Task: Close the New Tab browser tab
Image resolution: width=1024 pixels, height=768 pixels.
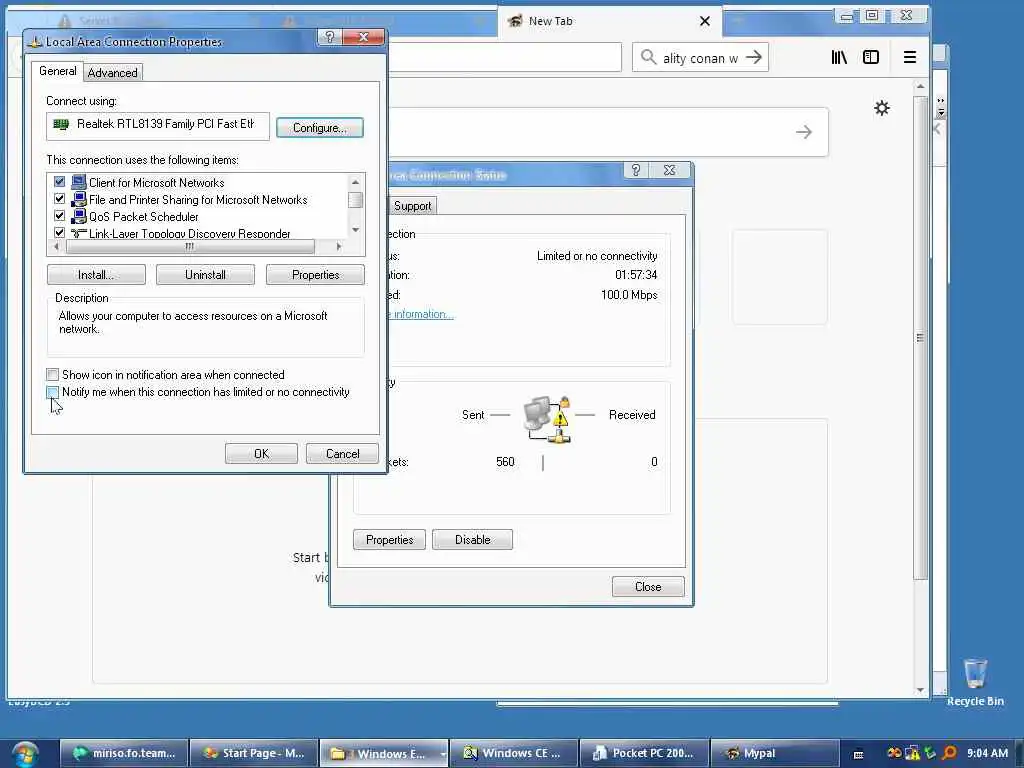Action: [x=705, y=21]
